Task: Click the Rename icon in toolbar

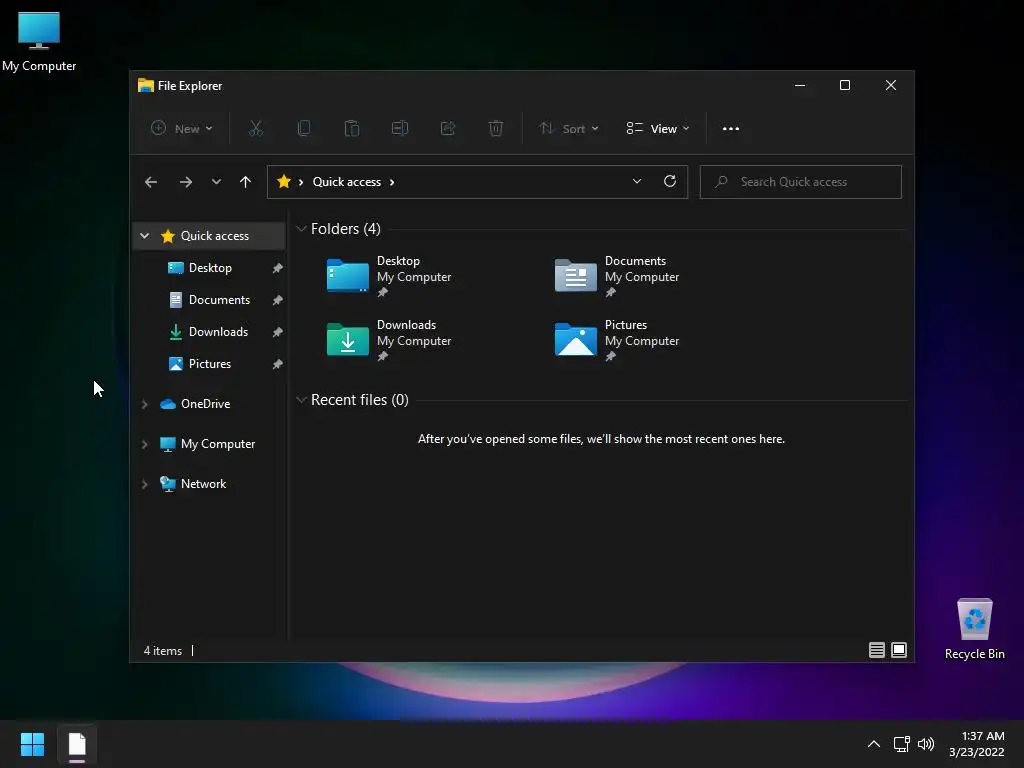Action: (400, 129)
